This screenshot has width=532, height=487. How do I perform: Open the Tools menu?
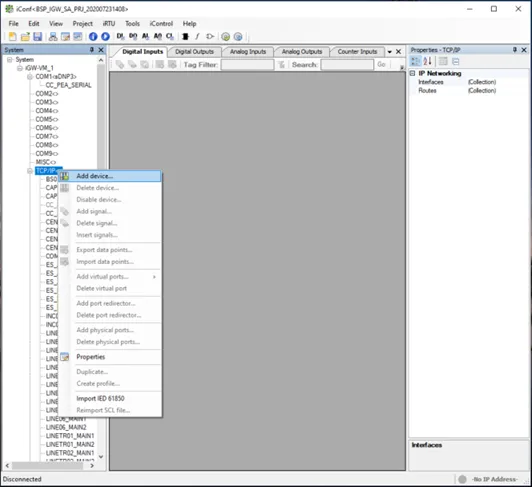pos(132,24)
